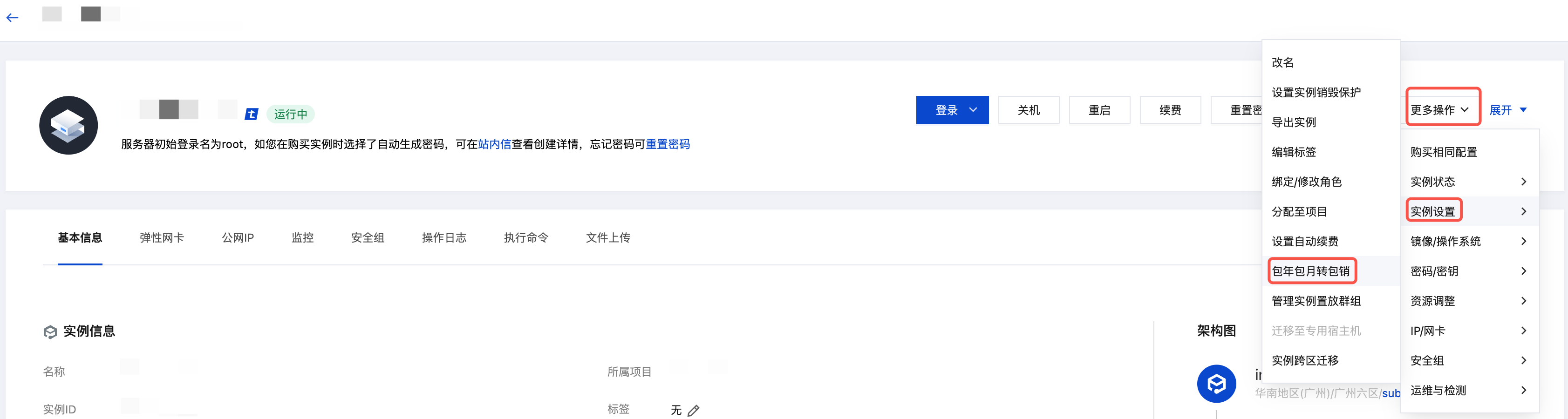Viewport: 1568px width, 419px height.
Task: Expand the 镜像/操作系统 submenu
Action: pos(1468,242)
